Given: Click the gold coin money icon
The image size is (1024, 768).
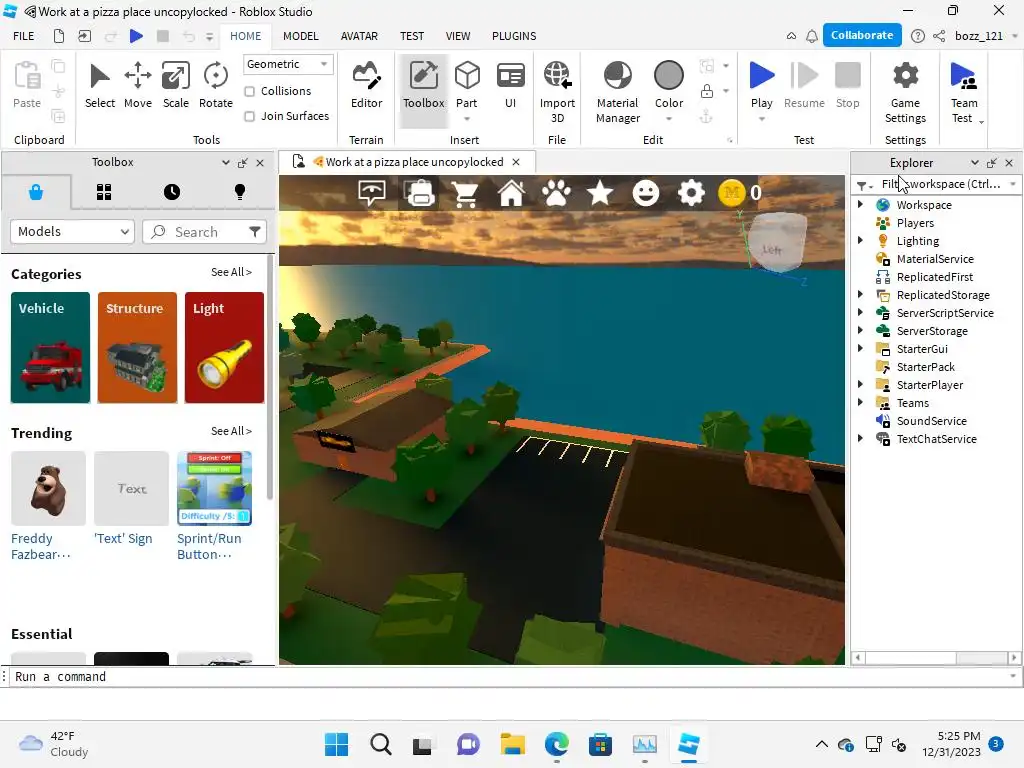Looking at the screenshot, I should click(x=732, y=193).
